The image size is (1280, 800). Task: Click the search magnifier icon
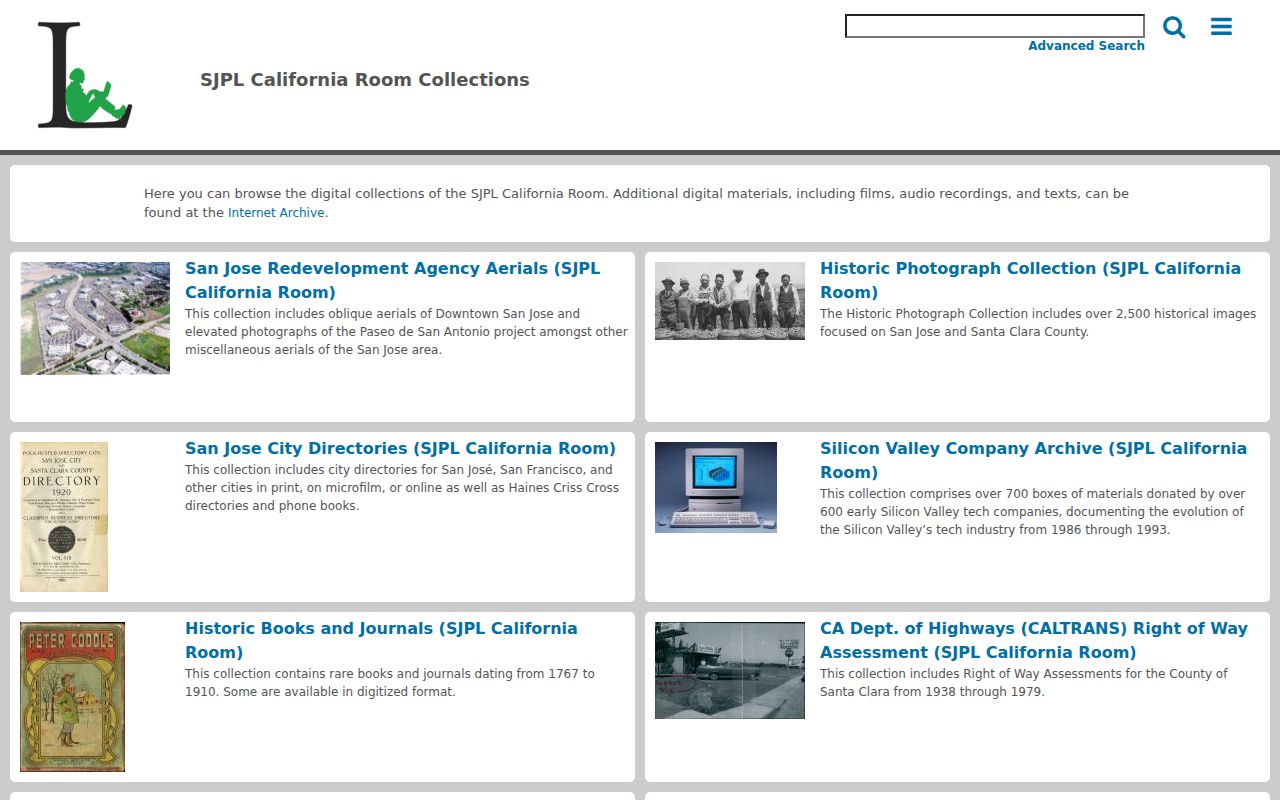[x=1174, y=27]
